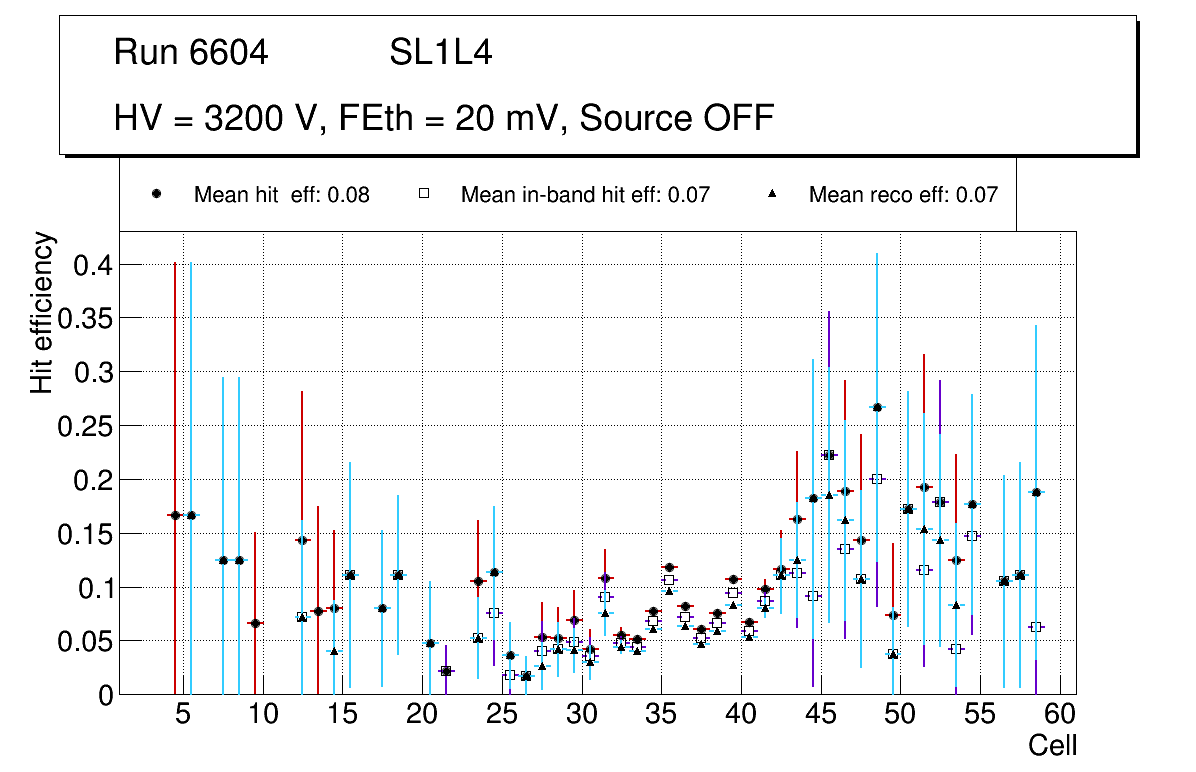Click the 'Mean in-band hit eff: 0.07' legend text
This screenshot has width=1196, height=772.
585,195
